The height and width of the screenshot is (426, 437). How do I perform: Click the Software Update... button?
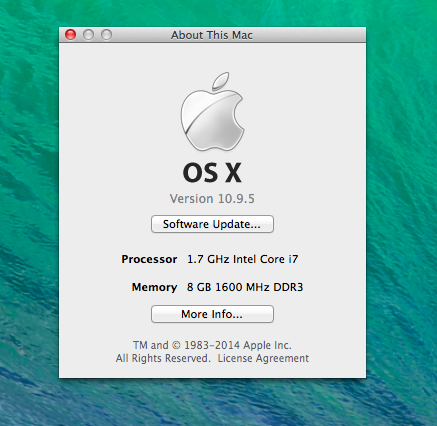[212, 224]
